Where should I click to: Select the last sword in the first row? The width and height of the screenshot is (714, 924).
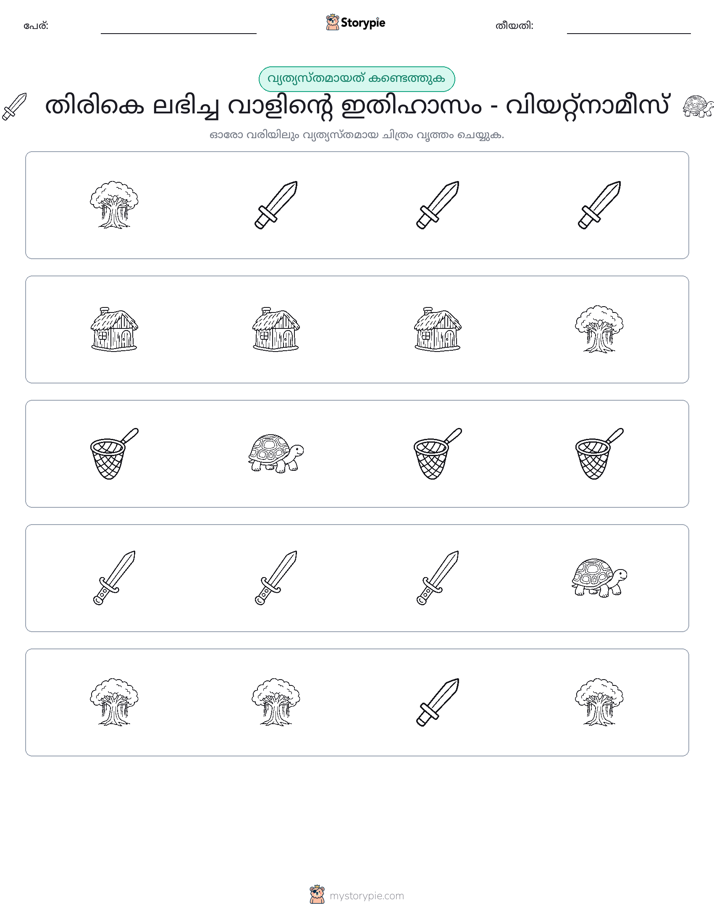[599, 205]
